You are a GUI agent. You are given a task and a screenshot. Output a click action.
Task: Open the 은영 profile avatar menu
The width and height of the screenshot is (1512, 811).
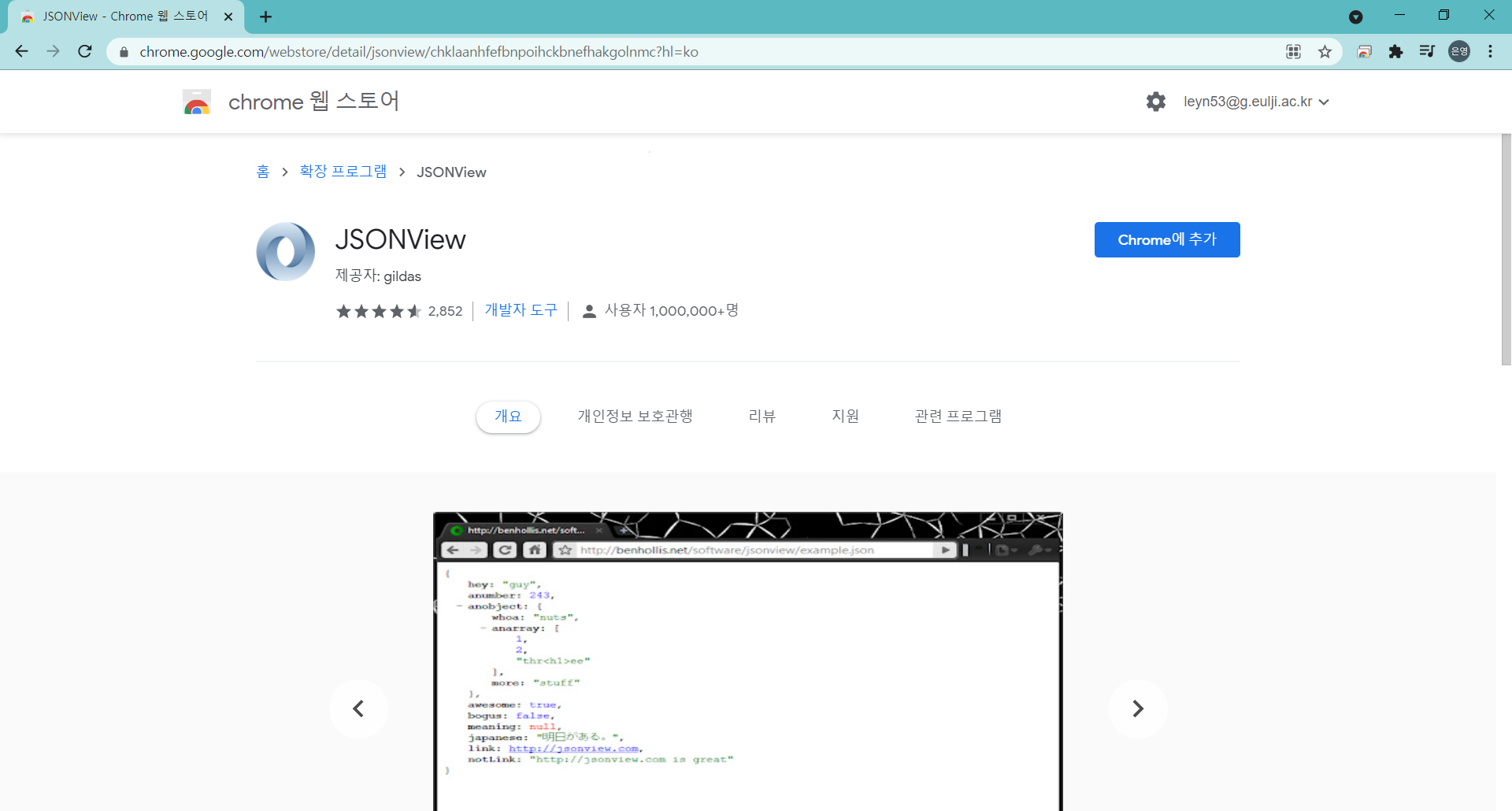[1459, 51]
